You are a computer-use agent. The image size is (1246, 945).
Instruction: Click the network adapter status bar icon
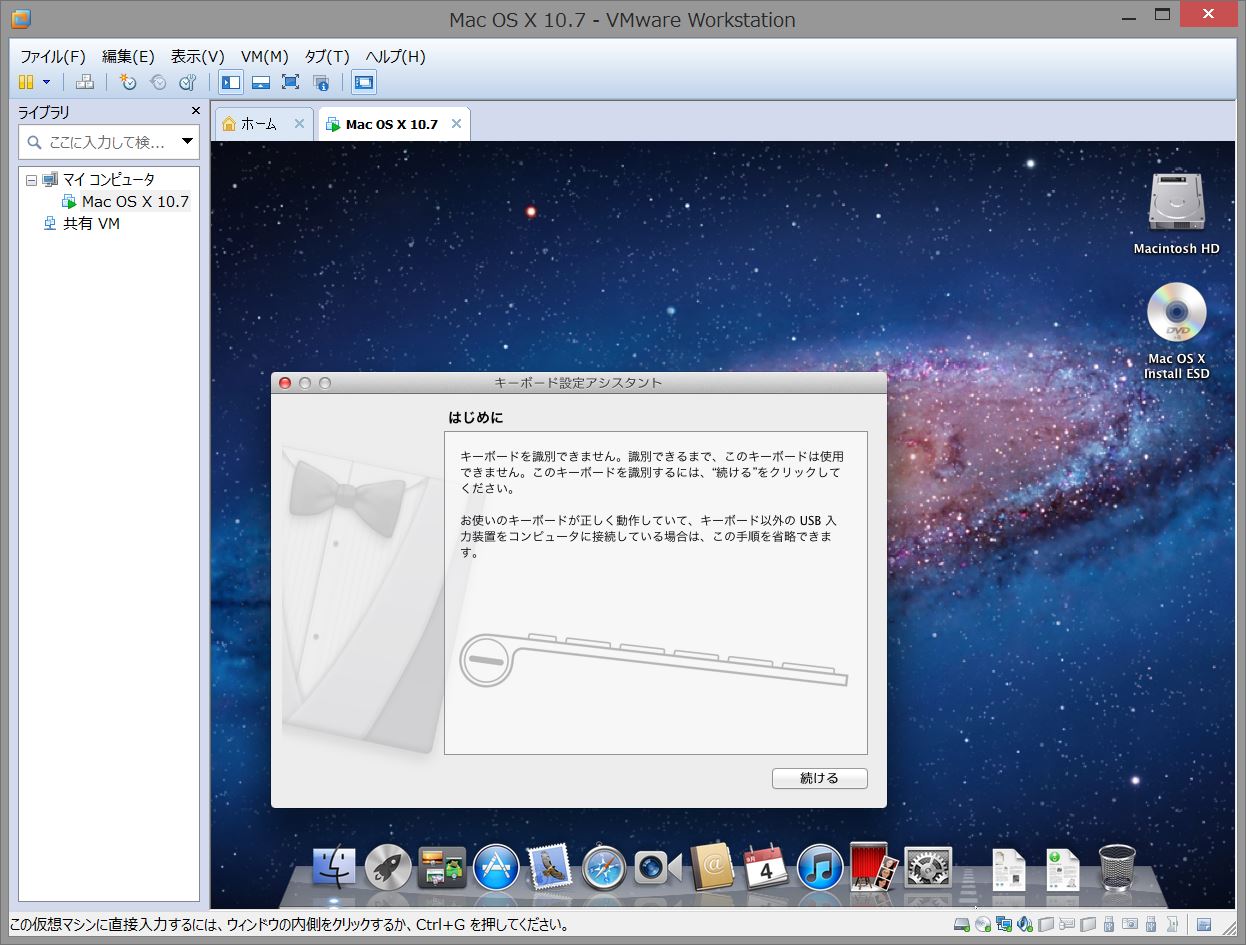pos(1004,924)
